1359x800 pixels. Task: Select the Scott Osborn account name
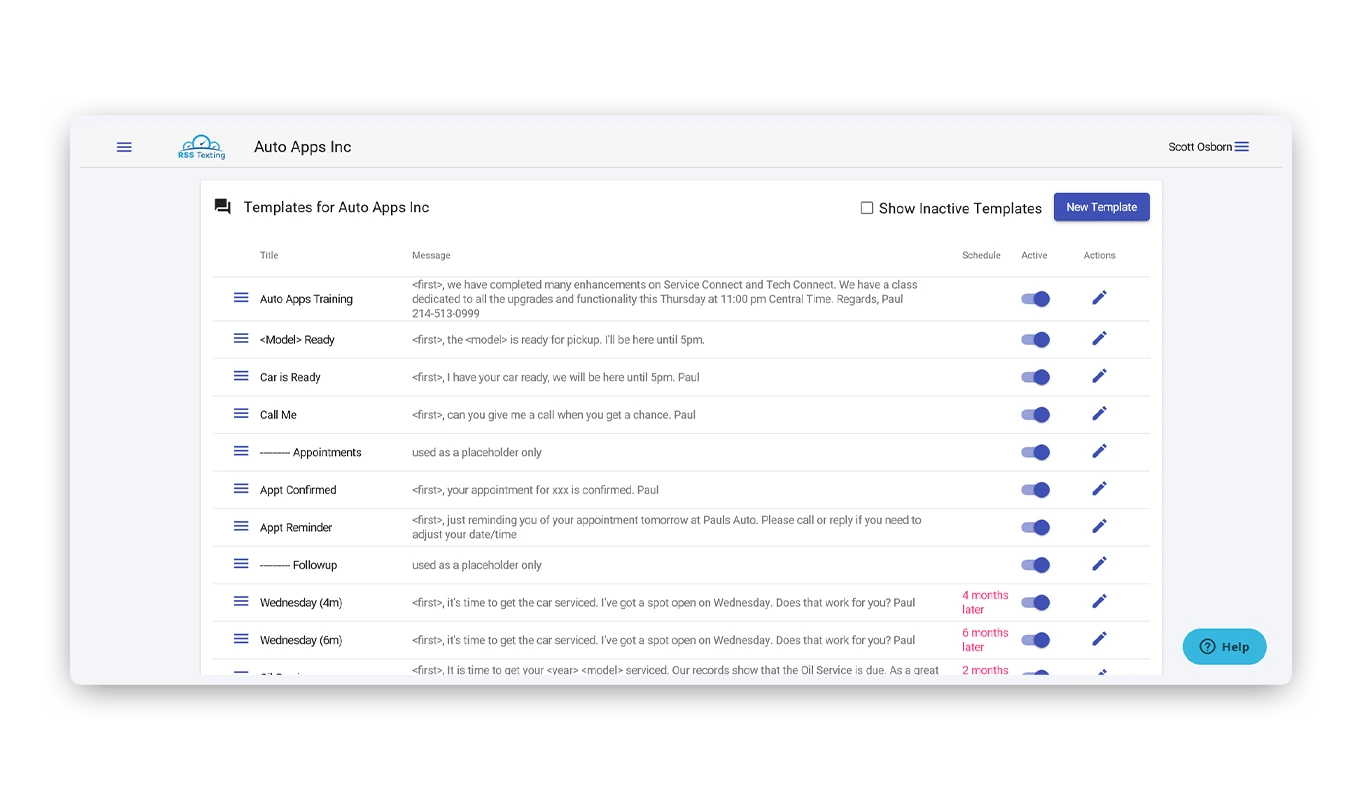(x=1199, y=146)
